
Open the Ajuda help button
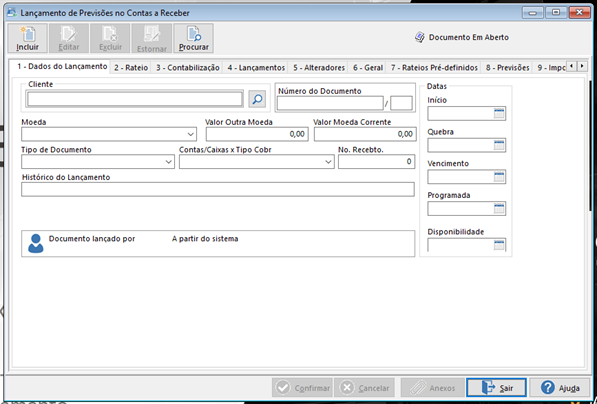coord(560,388)
